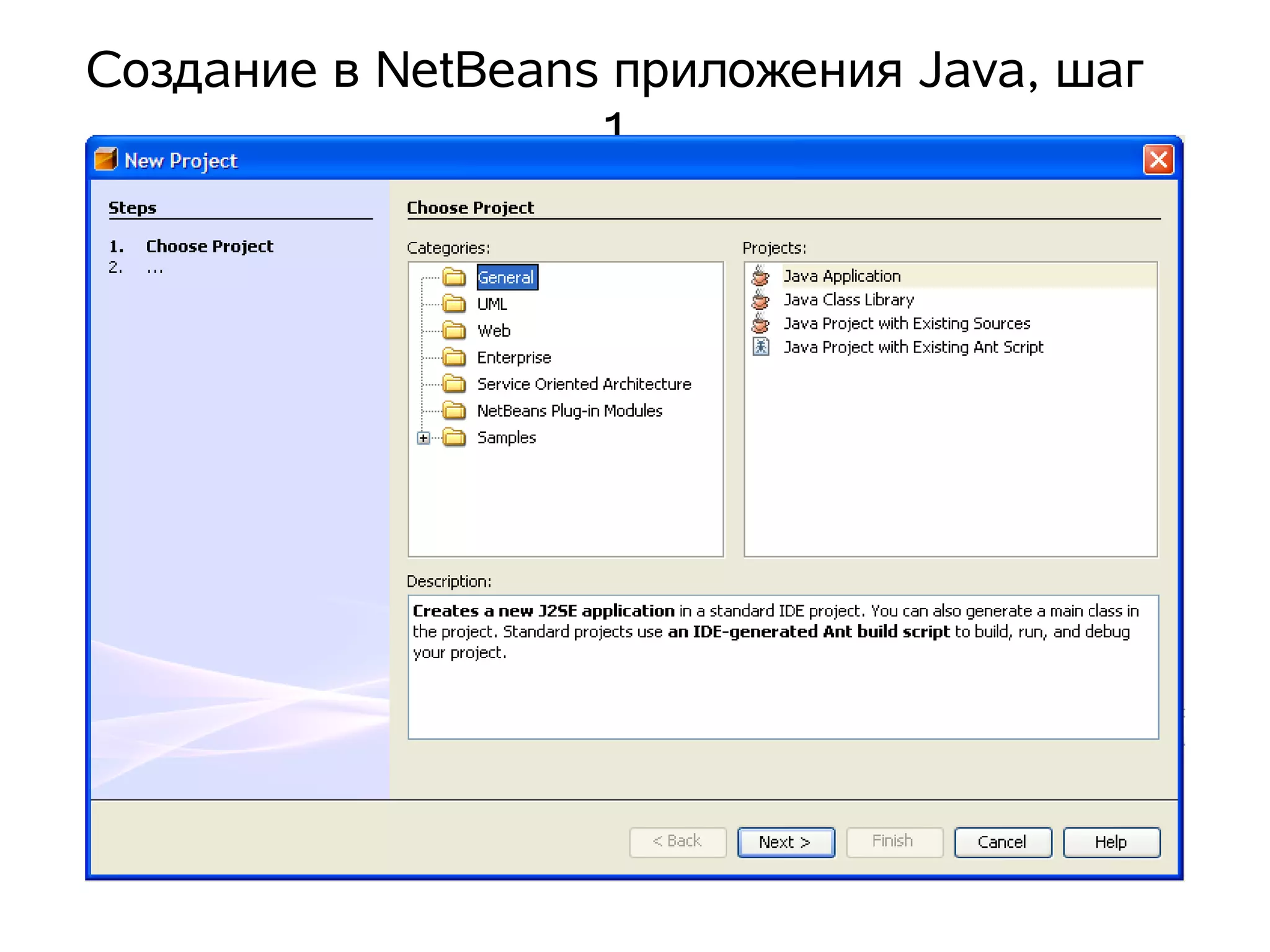Open Help for this wizard
1270x952 pixels.
point(1111,842)
